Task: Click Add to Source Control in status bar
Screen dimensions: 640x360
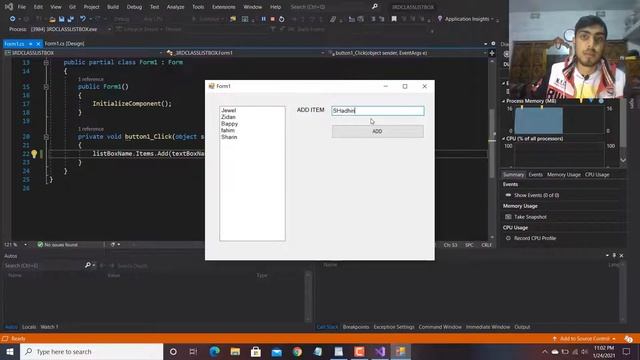Action: pos(584,338)
